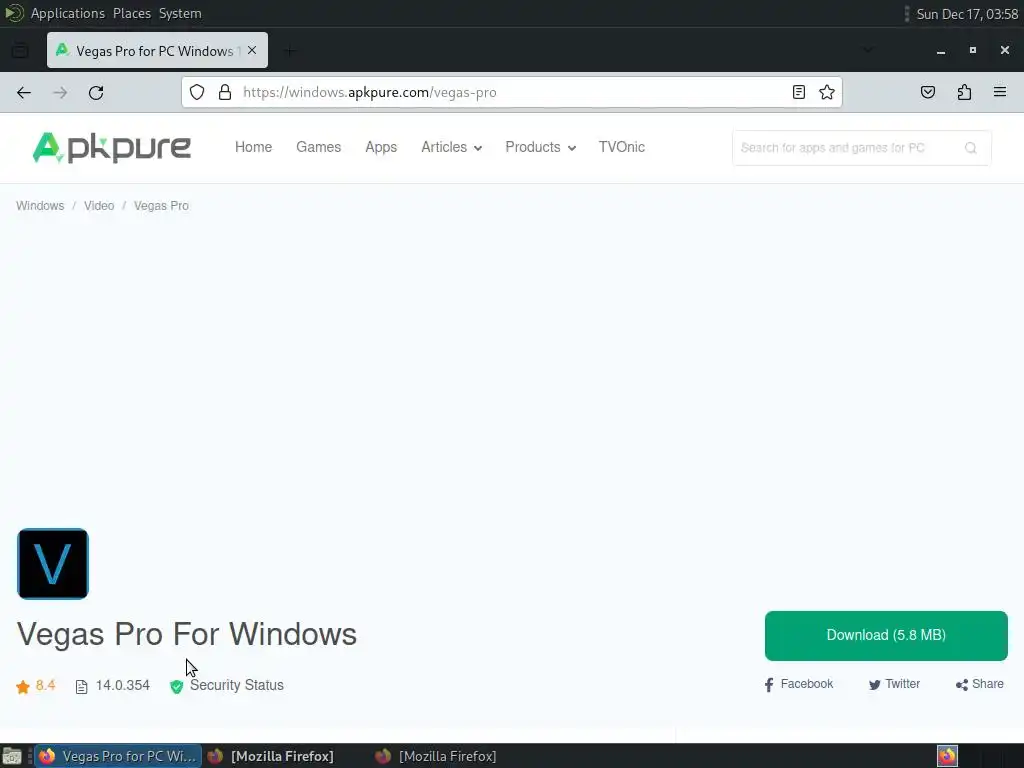1024x768 pixels.
Task: Open the list all tabs chevron
Action: 868,50
